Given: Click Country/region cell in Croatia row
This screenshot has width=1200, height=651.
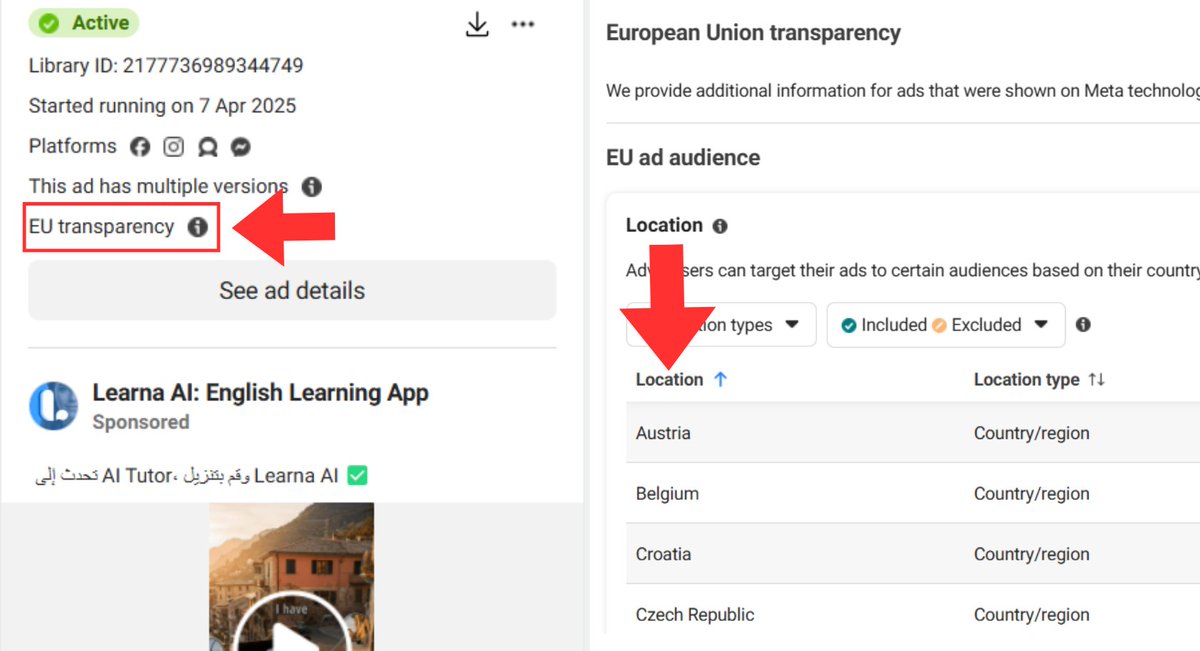Looking at the screenshot, I should (1032, 554).
